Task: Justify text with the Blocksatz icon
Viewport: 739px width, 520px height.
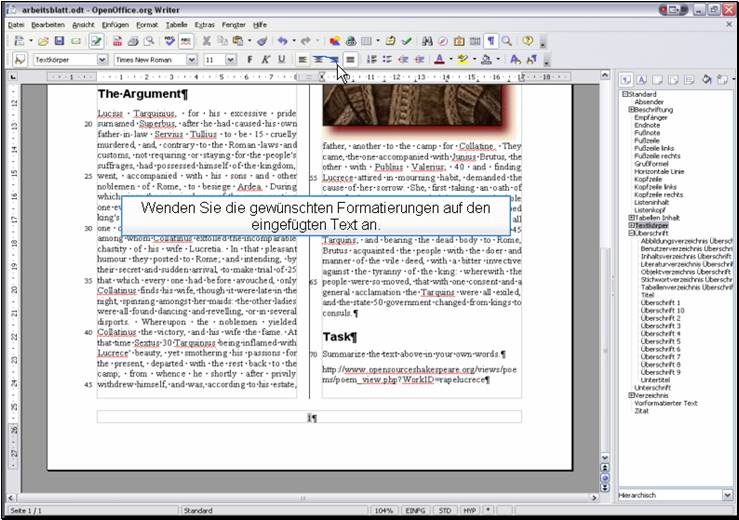Action: click(x=350, y=60)
